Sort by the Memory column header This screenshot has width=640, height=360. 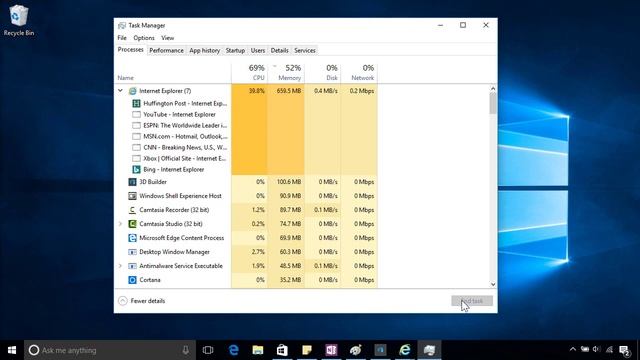click(286, 73)
